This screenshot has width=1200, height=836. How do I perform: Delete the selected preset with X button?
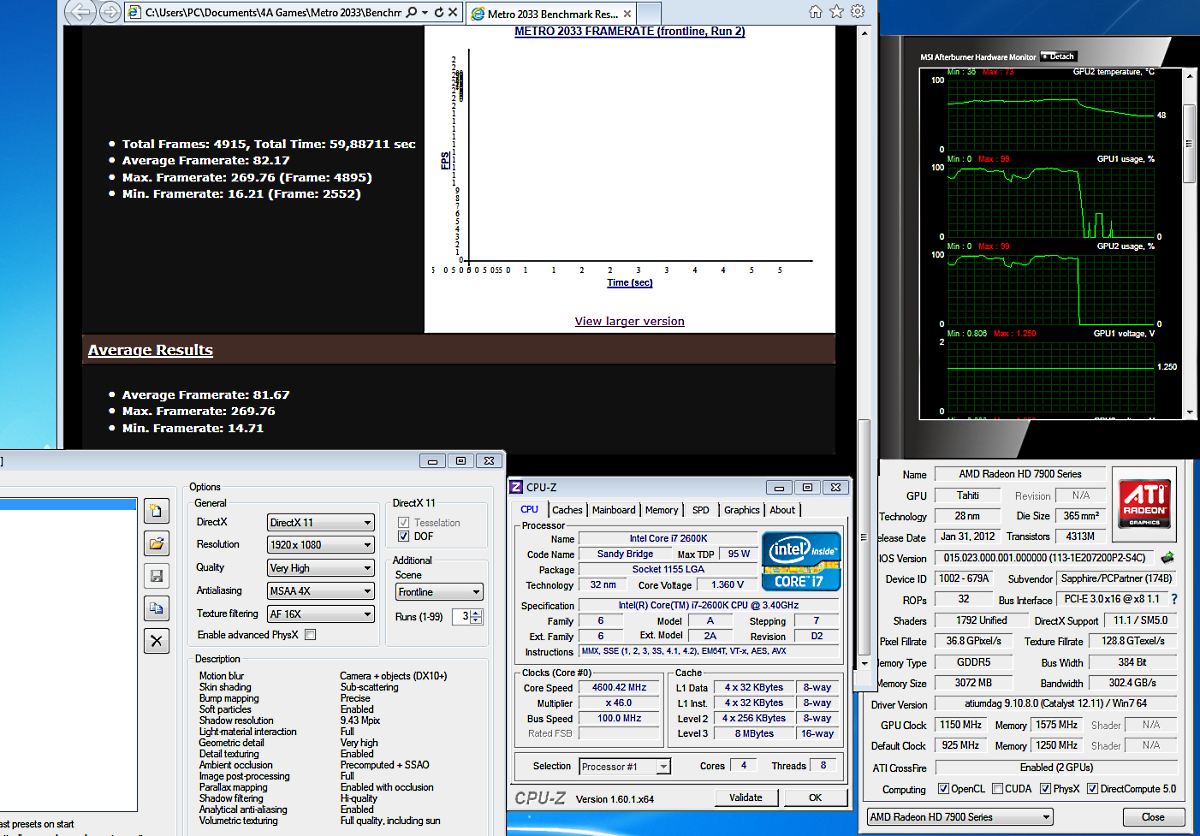[x=156, y=641]
